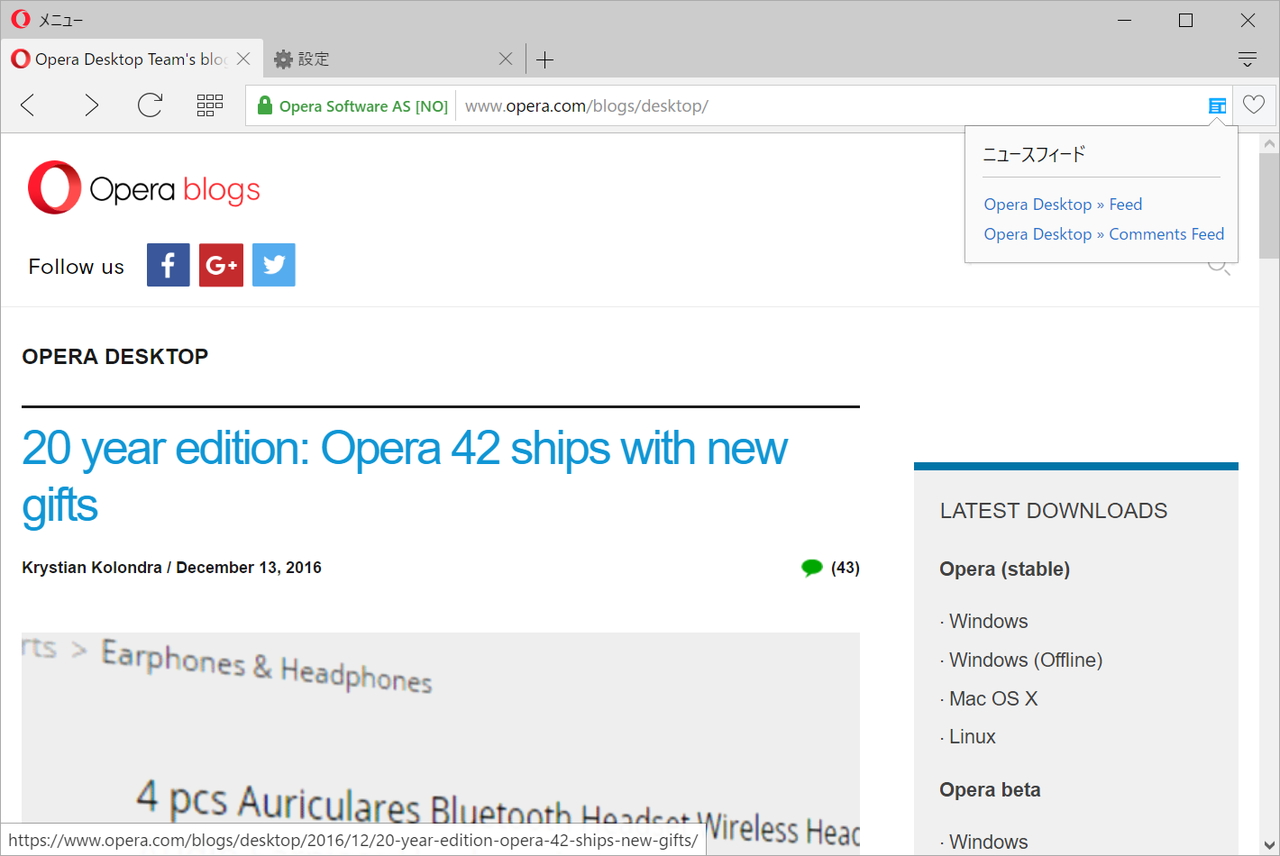Viewport: 1280px width, 856px height.
Task: Click the author name Krystian Kolondra
Action: tap(92, 568)
